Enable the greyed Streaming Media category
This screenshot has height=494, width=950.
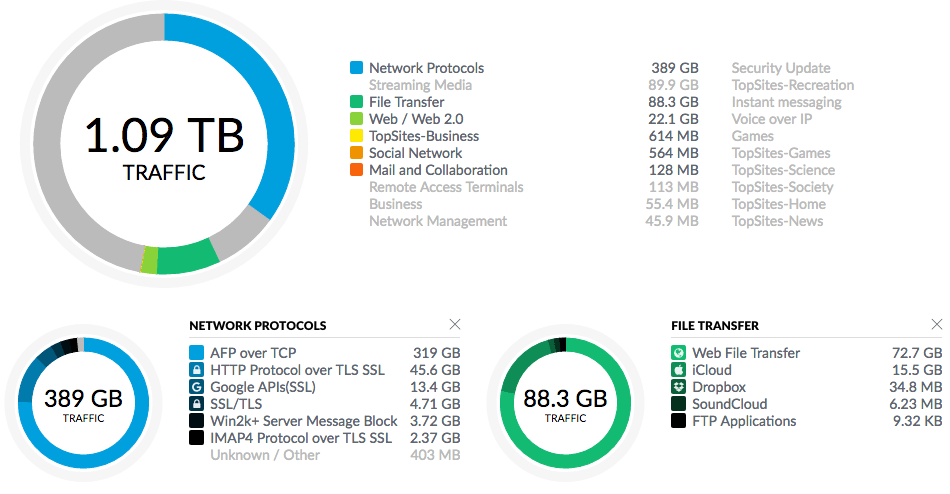click(420, 85)
